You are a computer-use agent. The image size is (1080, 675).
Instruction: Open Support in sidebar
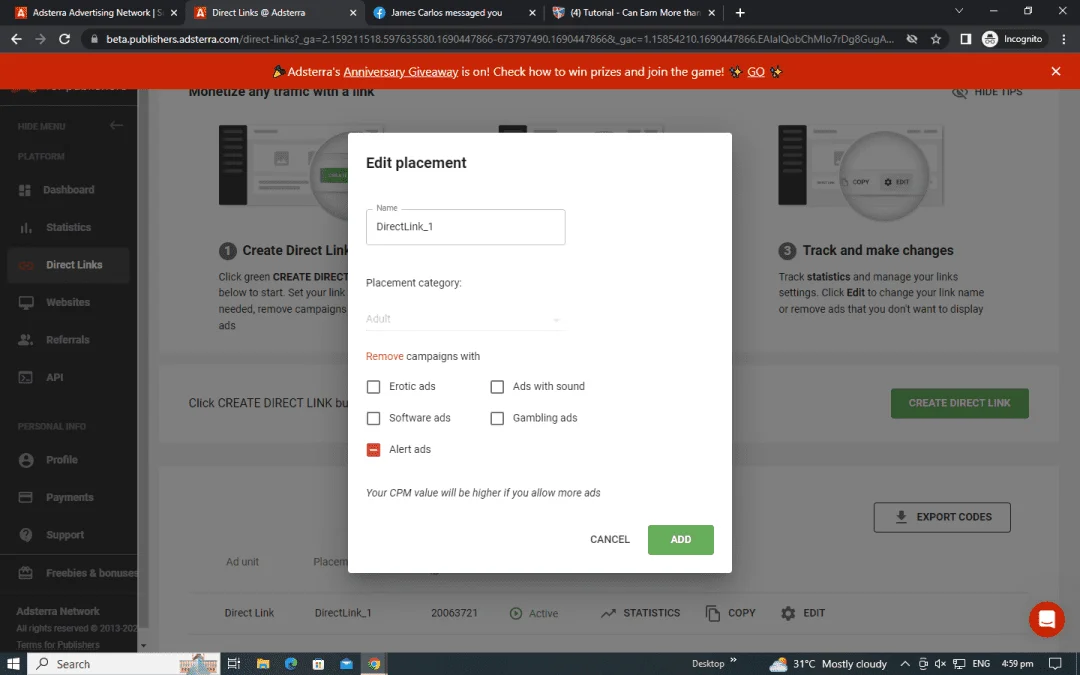68,534
